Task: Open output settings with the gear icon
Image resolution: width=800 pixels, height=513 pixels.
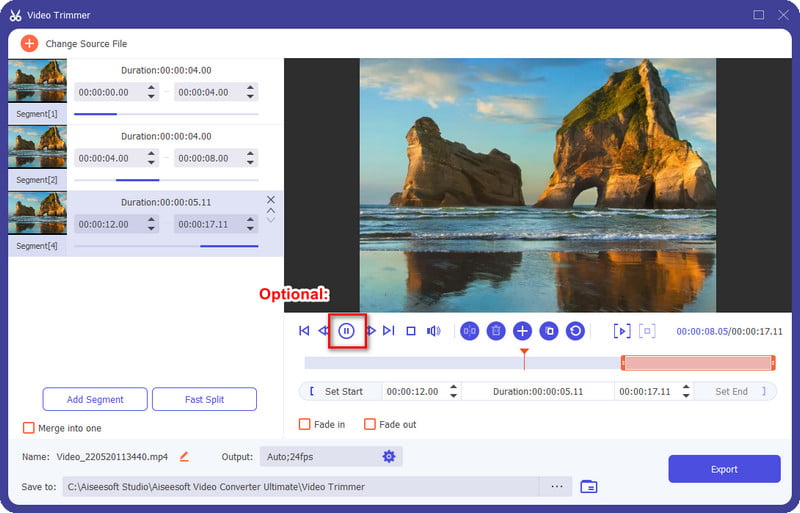Action: pyautogui.click(x=389, y=456)
